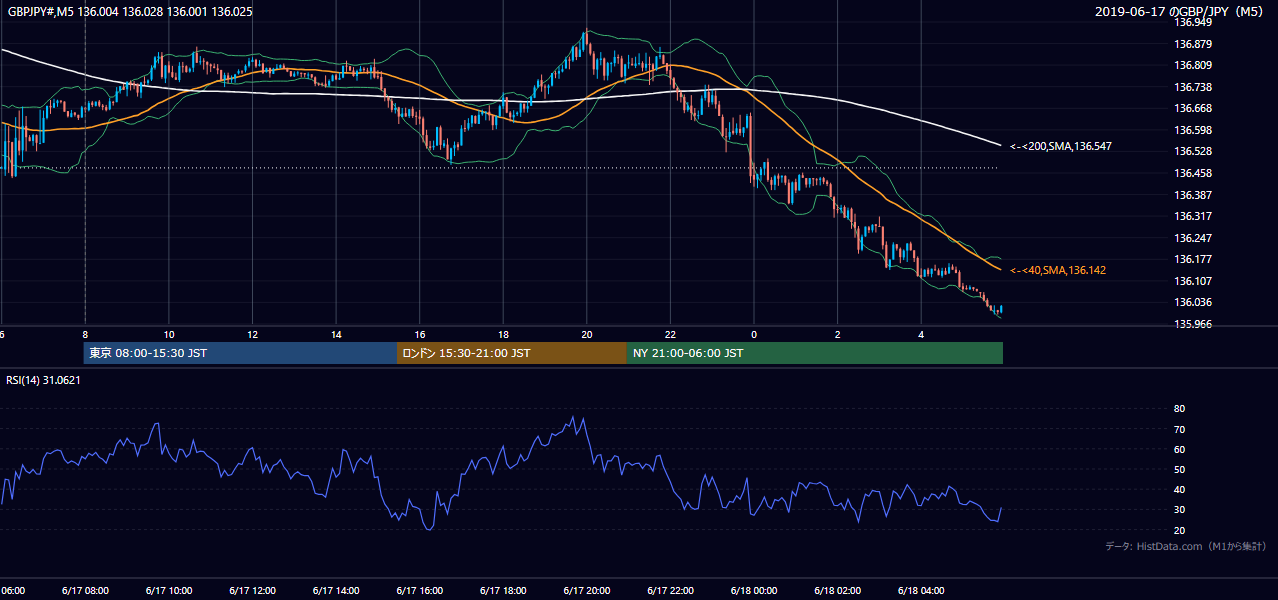Select the 40 SMA value label 136.142
1278x600 pixels.
pos(1058,270)
